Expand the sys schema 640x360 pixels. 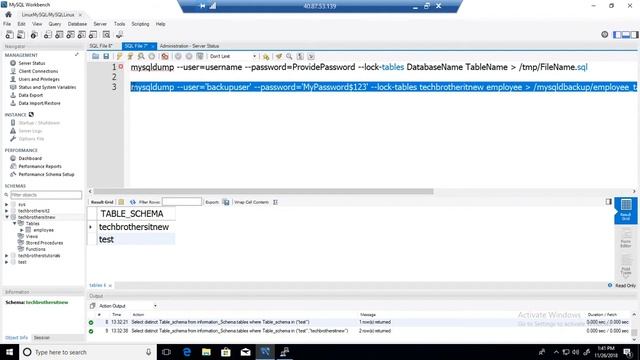[x=7, y=204]
